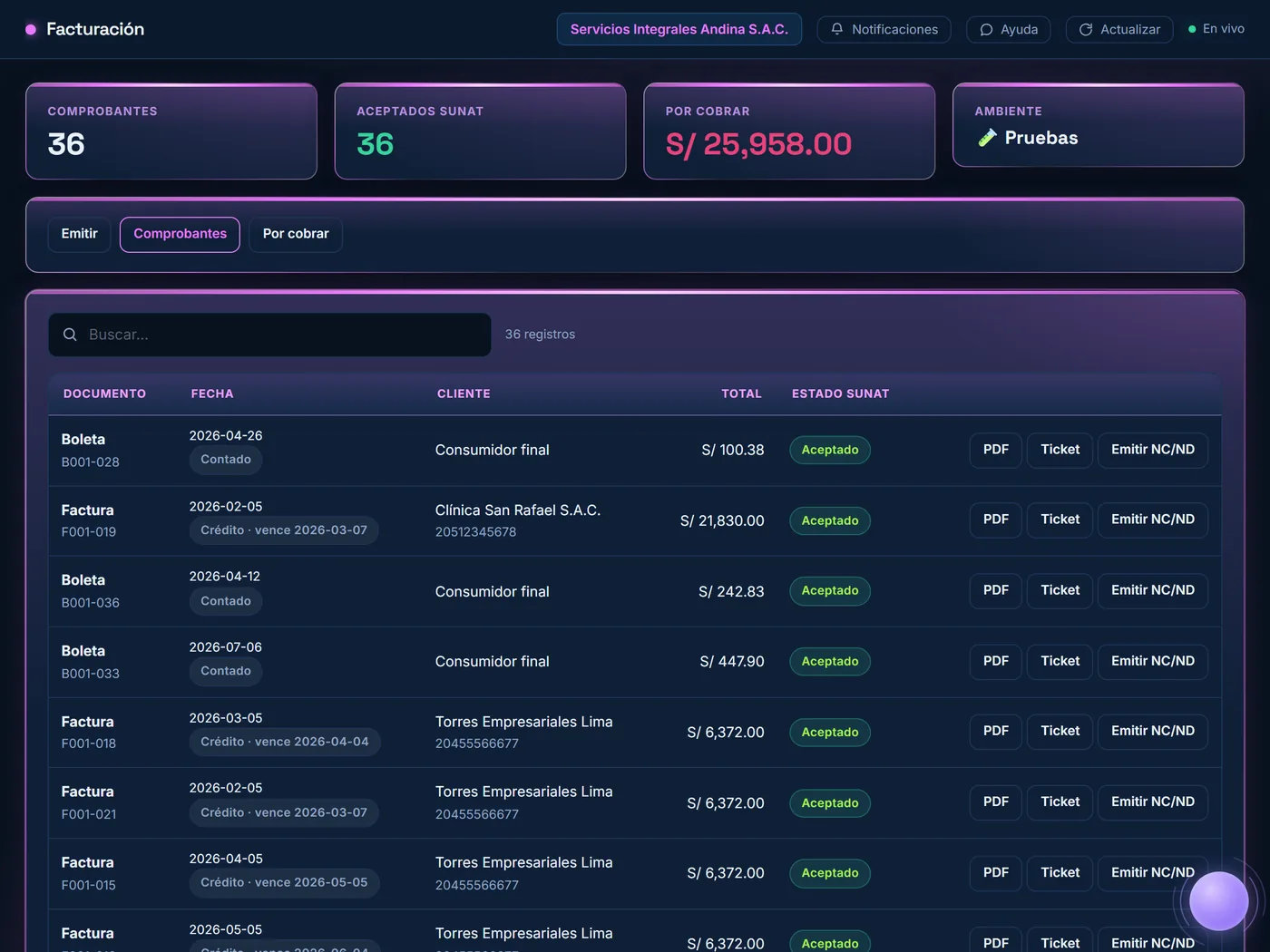1270x952 pixels.
Task: Open Ticket for Factura F001-015
Action: 1060,872
